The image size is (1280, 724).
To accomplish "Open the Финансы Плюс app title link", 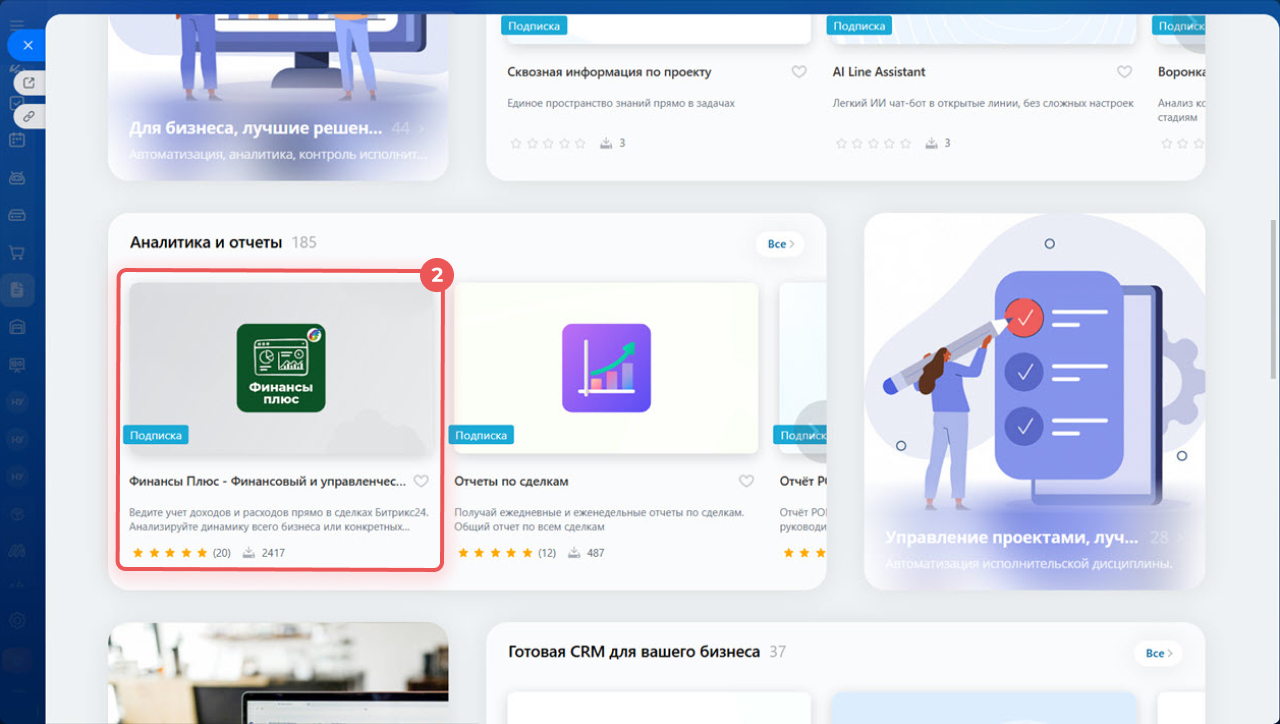I will coord(268,481).
